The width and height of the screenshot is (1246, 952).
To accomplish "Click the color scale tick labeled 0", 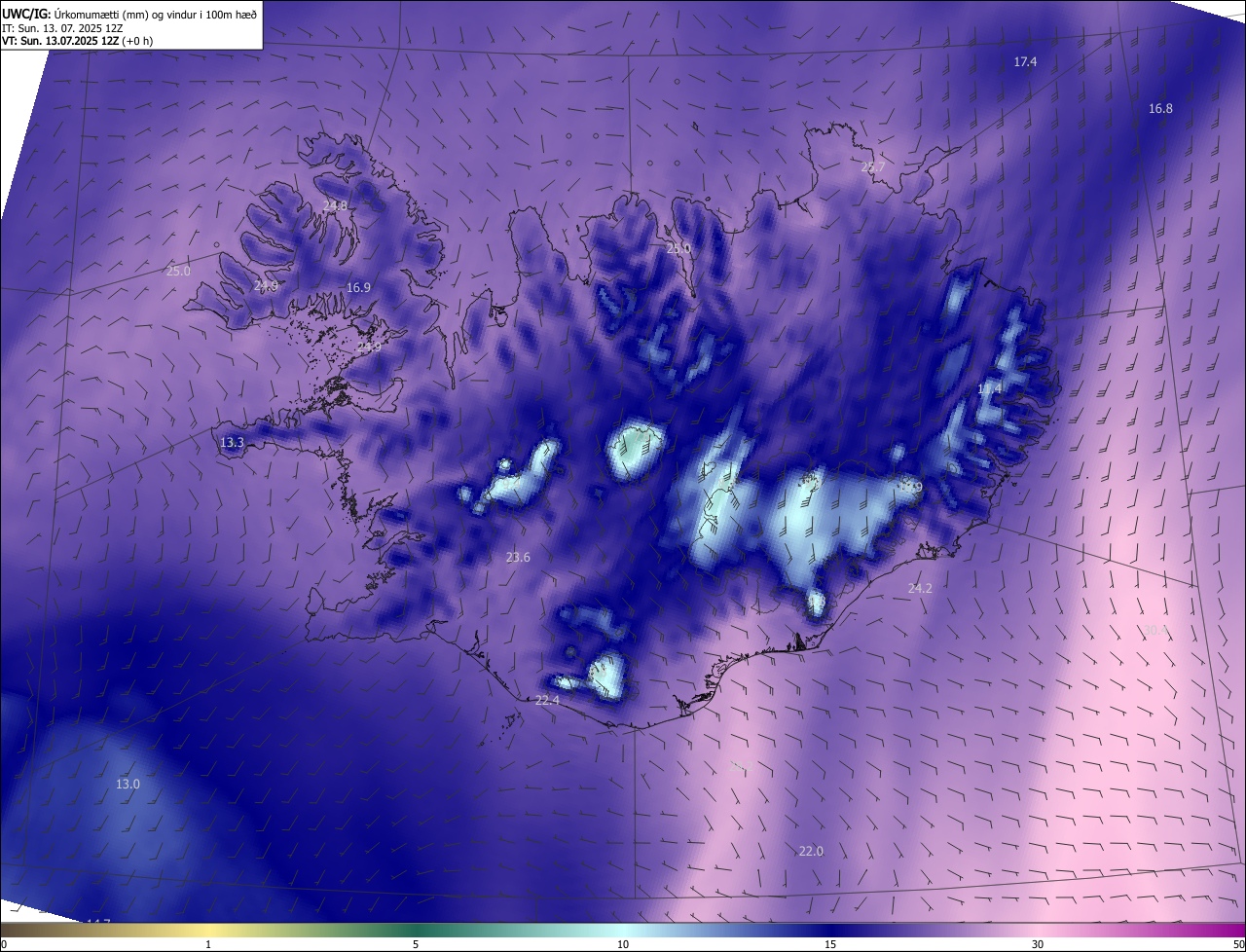I will pyautogui.click(x=4, y=944).
